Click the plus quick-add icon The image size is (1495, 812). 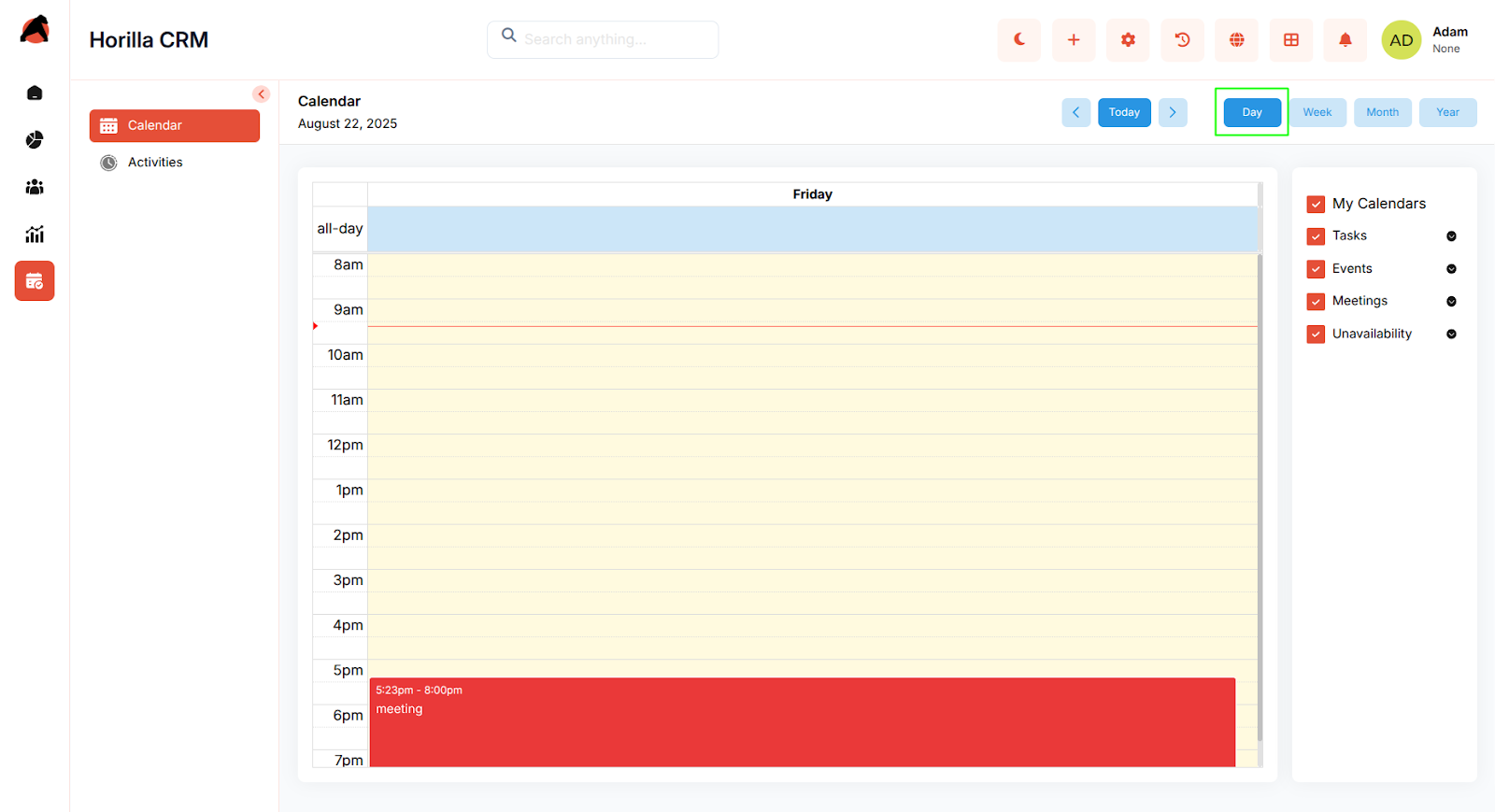pyautogui.click(x=1074, y=40)
